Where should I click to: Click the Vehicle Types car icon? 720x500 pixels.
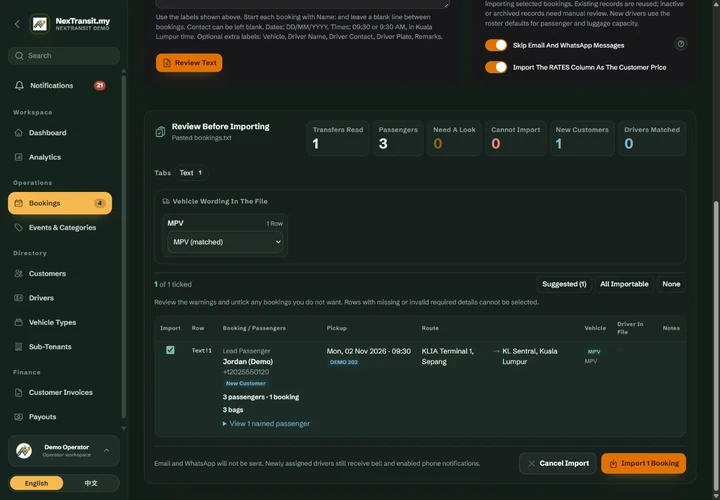click(x=18, y=322)
